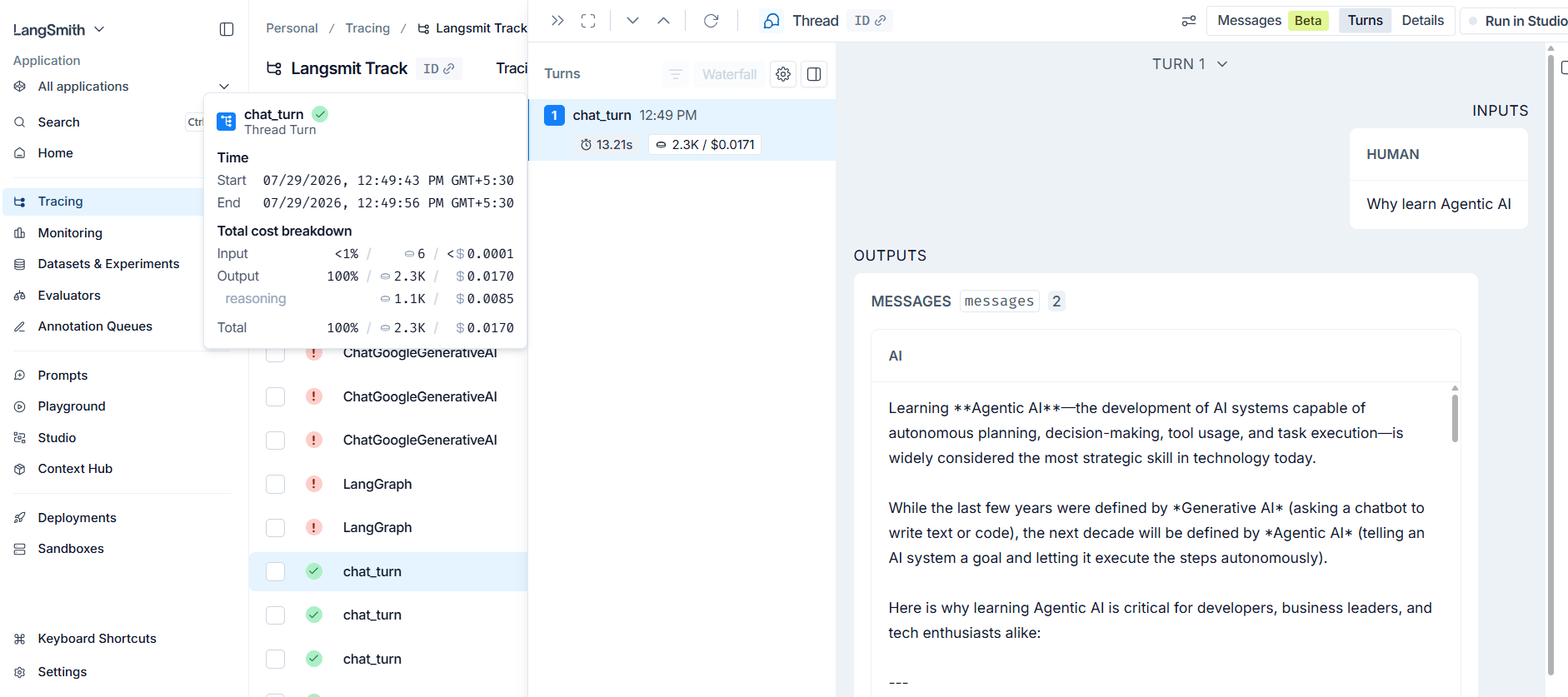1568x697 pixels.
Task: Collapse the sidebar panel toggle icon
Action: (x=227, y=29)
